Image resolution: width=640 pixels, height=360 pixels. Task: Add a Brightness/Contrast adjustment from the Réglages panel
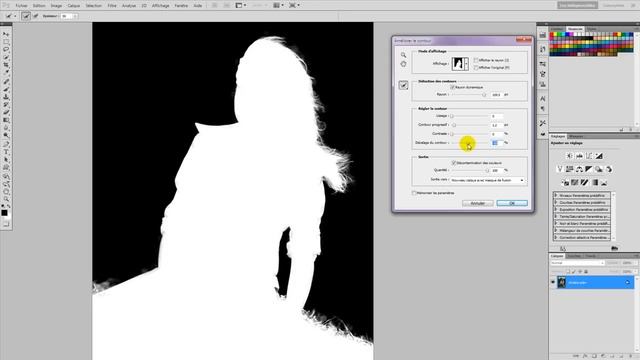pos(569,156)
